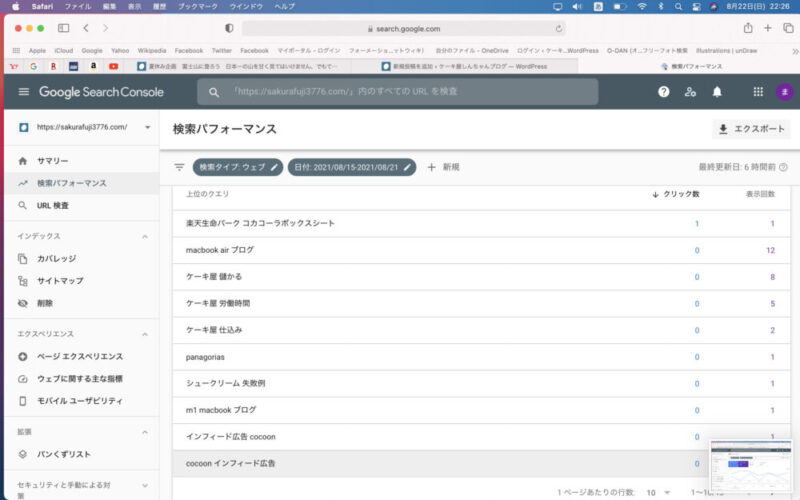Click the users and permissions icon

(x=690, y=92)
